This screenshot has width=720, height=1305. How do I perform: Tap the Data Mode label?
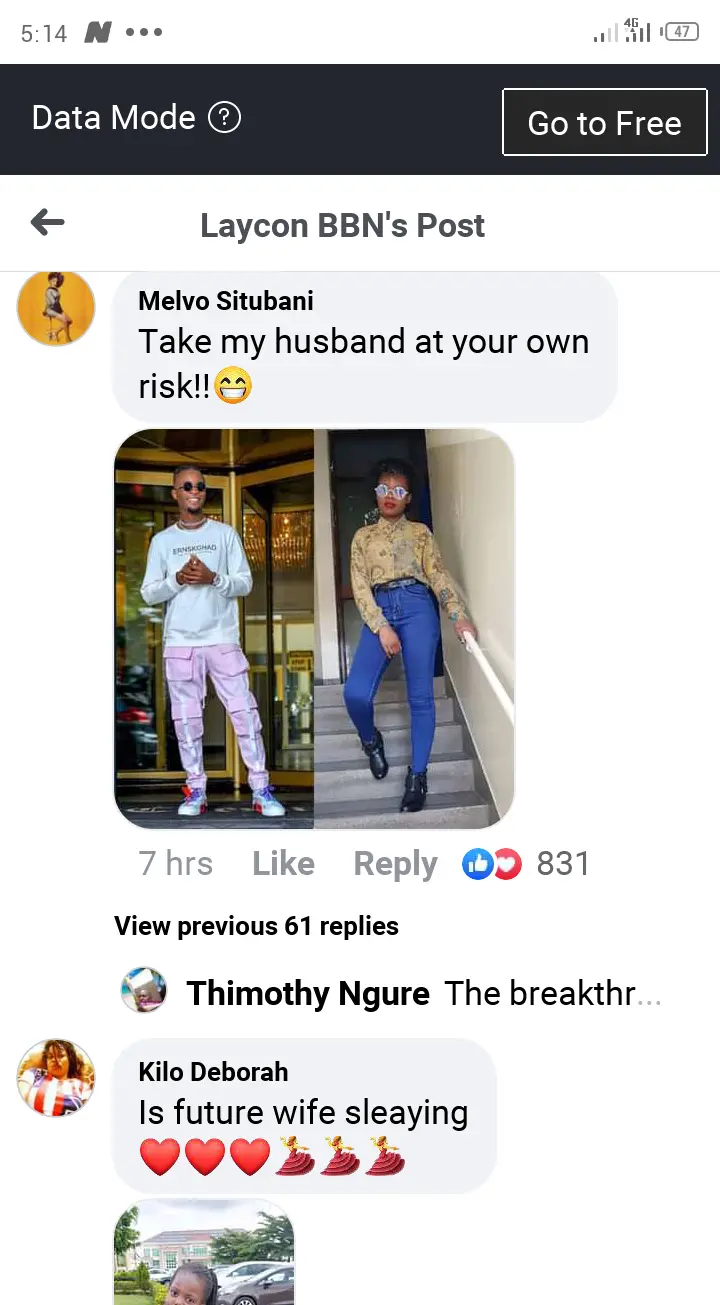click(x=113, y=118)
